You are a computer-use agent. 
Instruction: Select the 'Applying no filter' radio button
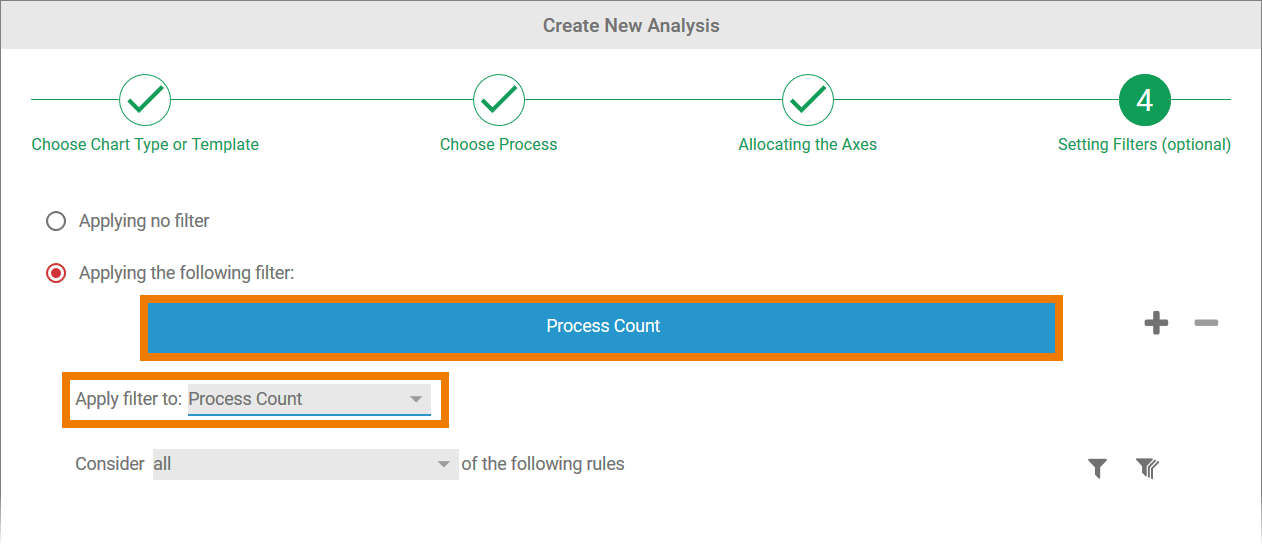56,221
